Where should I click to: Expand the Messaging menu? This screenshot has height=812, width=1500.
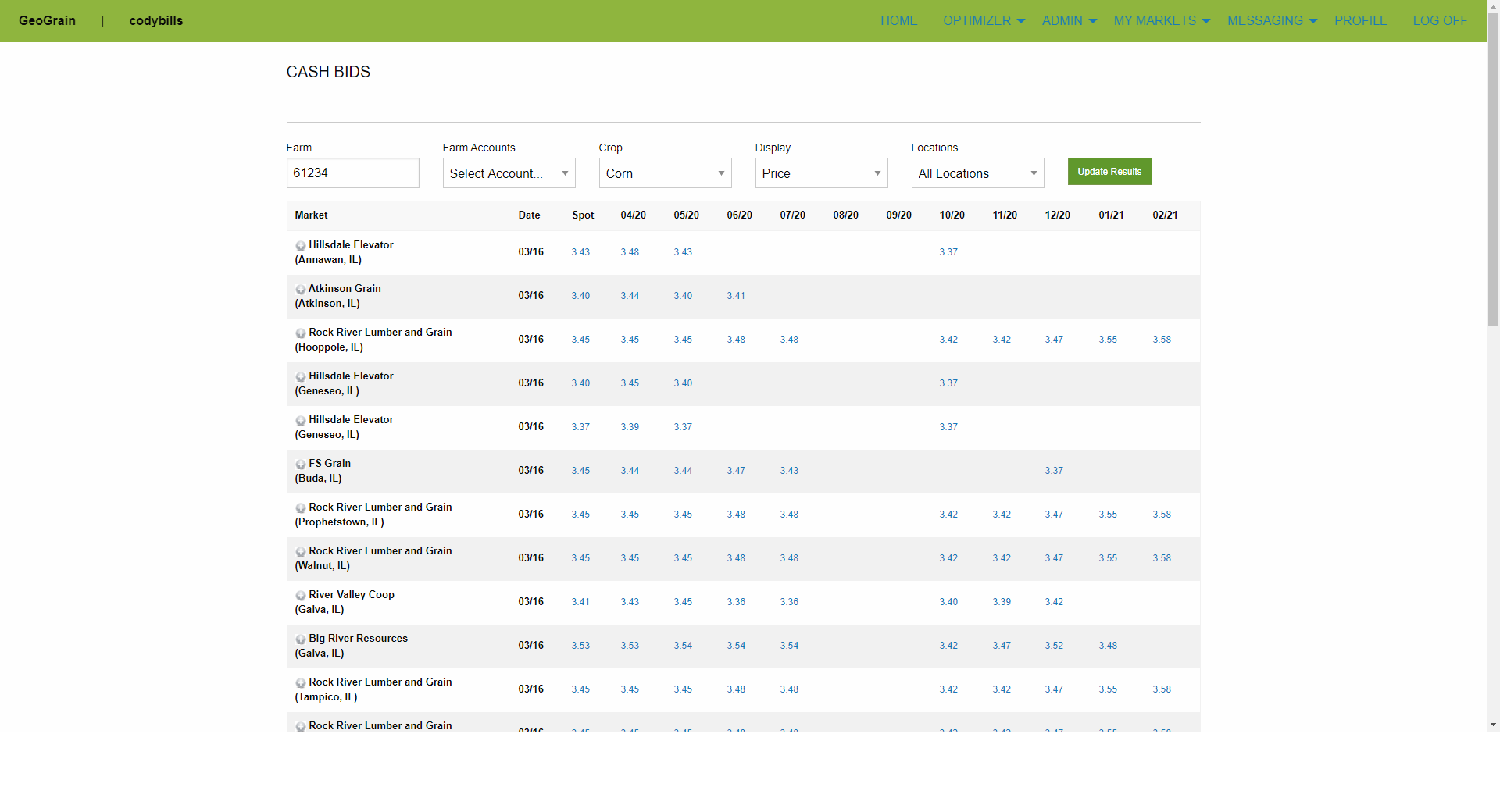(x=1271, y=21)
